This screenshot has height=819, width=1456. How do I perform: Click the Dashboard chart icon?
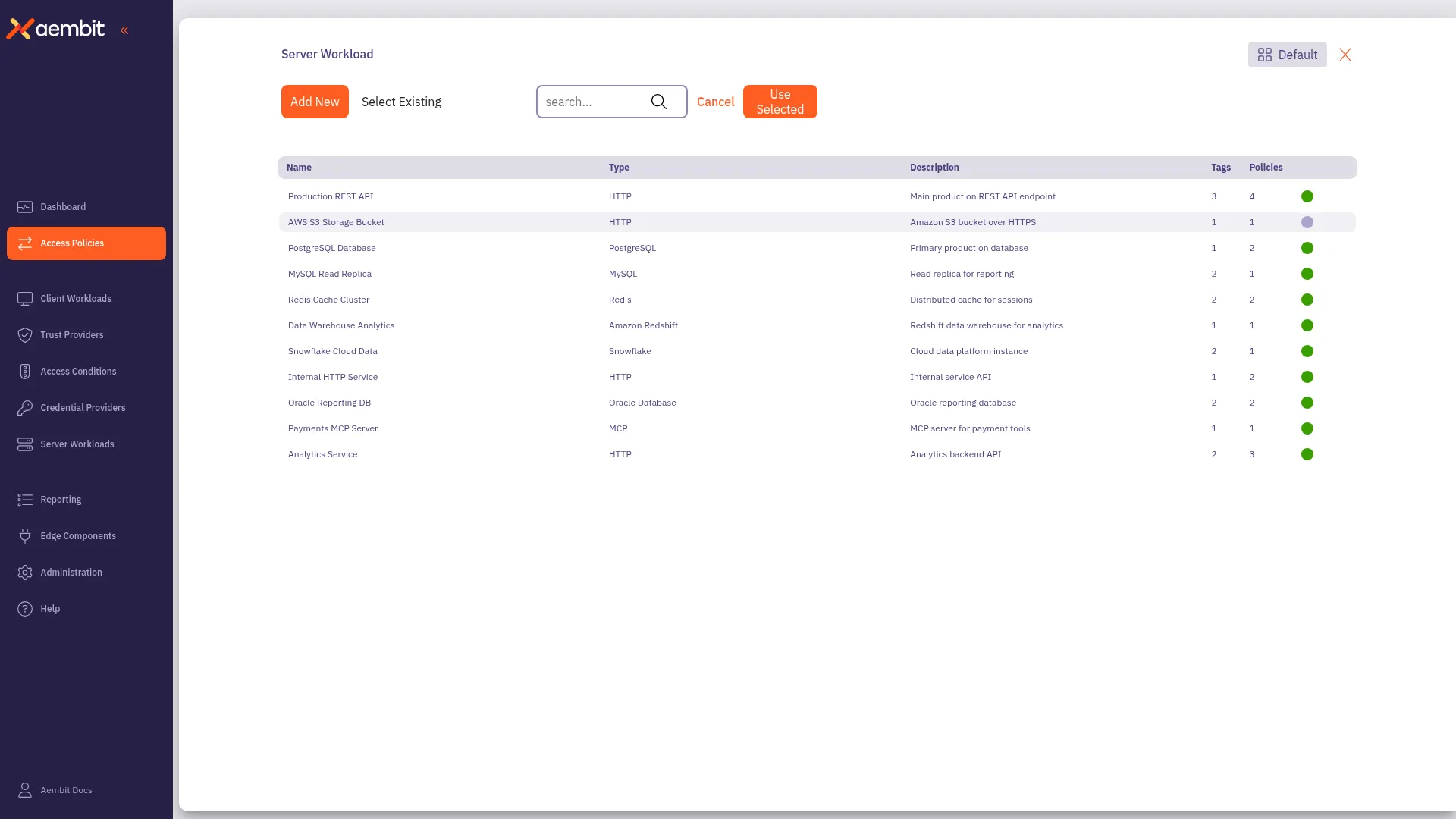pyautogui.click(x=25, y=207)
